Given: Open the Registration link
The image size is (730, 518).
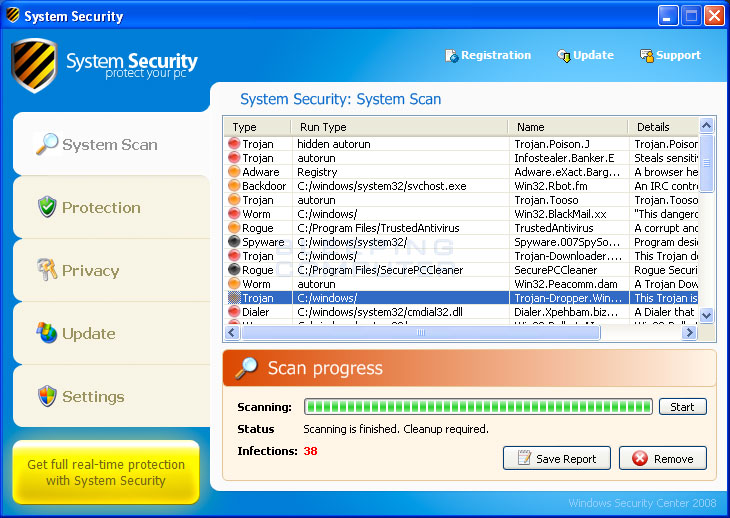Looking at the screenshot, I should [x=488, y=55].
